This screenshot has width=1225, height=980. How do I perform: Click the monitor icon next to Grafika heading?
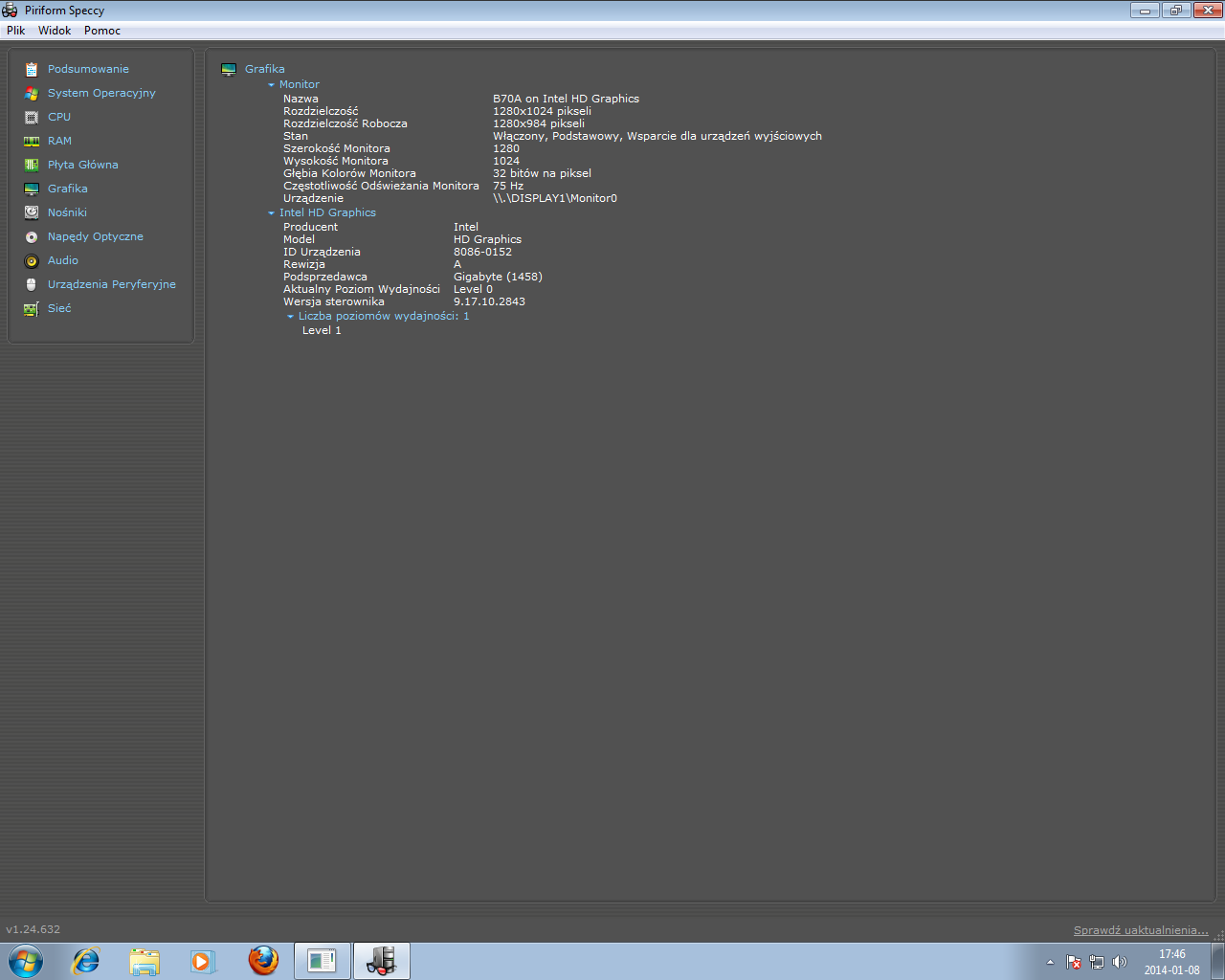click(x=229, y=69)
